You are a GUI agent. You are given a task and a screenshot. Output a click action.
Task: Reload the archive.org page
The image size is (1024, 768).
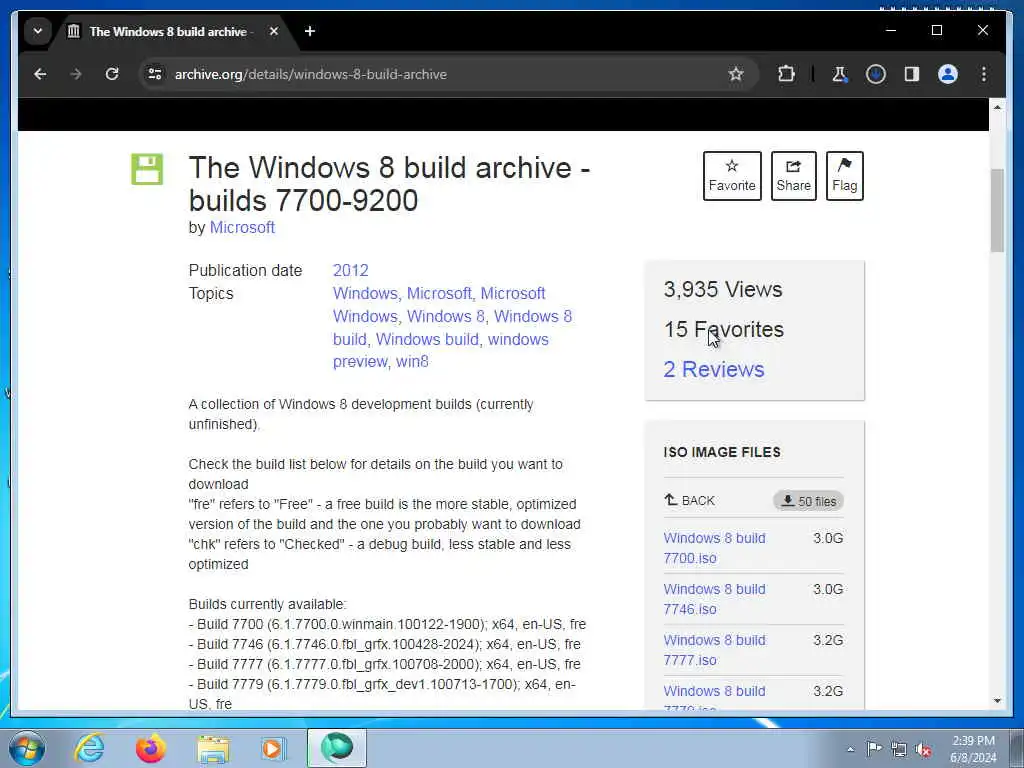[112, 74]
